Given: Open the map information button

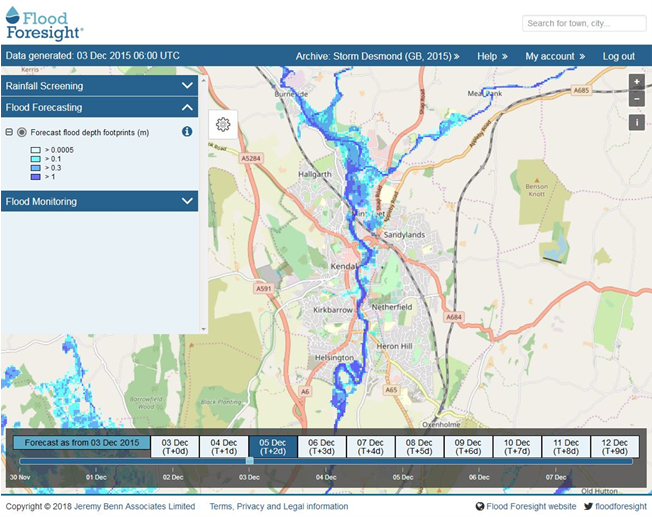Looking at the screenshot, I should tap(637, 122).
